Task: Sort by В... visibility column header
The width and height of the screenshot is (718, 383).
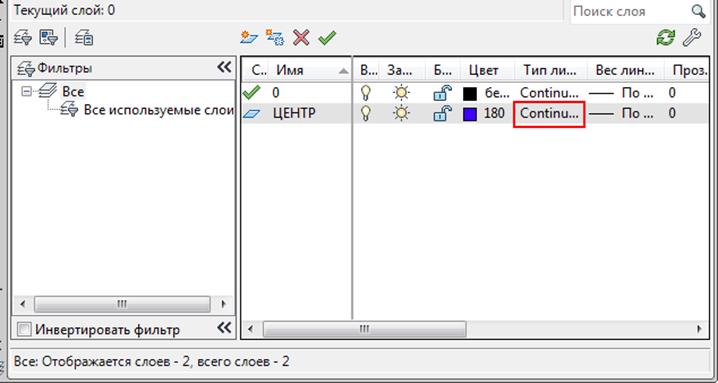Action: 369,71
